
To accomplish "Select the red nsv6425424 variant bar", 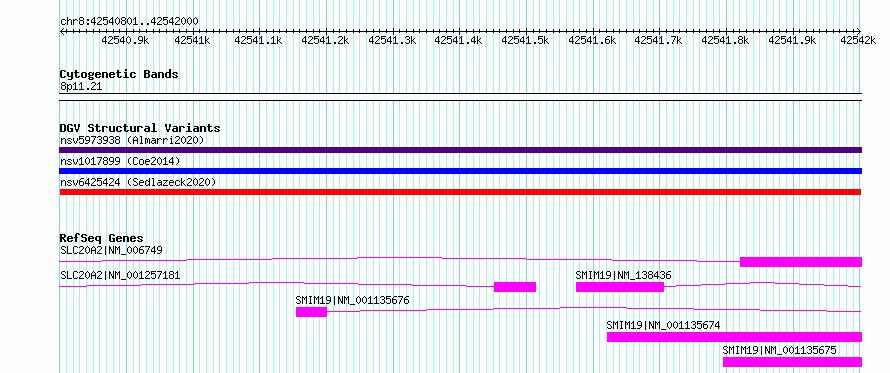I will pyautogui.click(x=461, y=192).
